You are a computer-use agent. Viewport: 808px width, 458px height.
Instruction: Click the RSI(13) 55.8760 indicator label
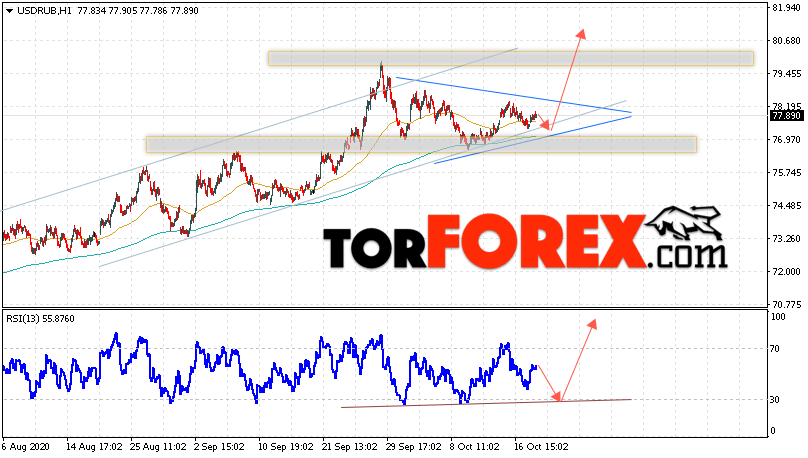40,319
